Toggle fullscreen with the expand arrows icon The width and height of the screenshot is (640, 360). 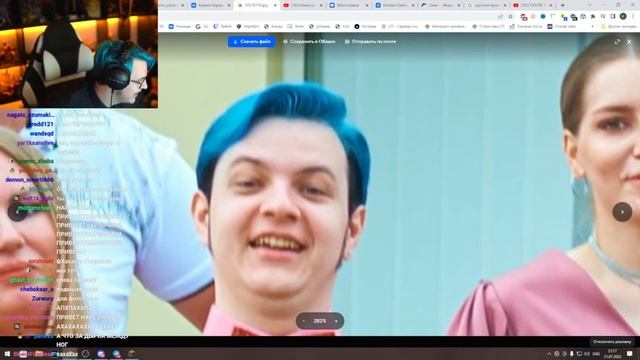point(617,42)
